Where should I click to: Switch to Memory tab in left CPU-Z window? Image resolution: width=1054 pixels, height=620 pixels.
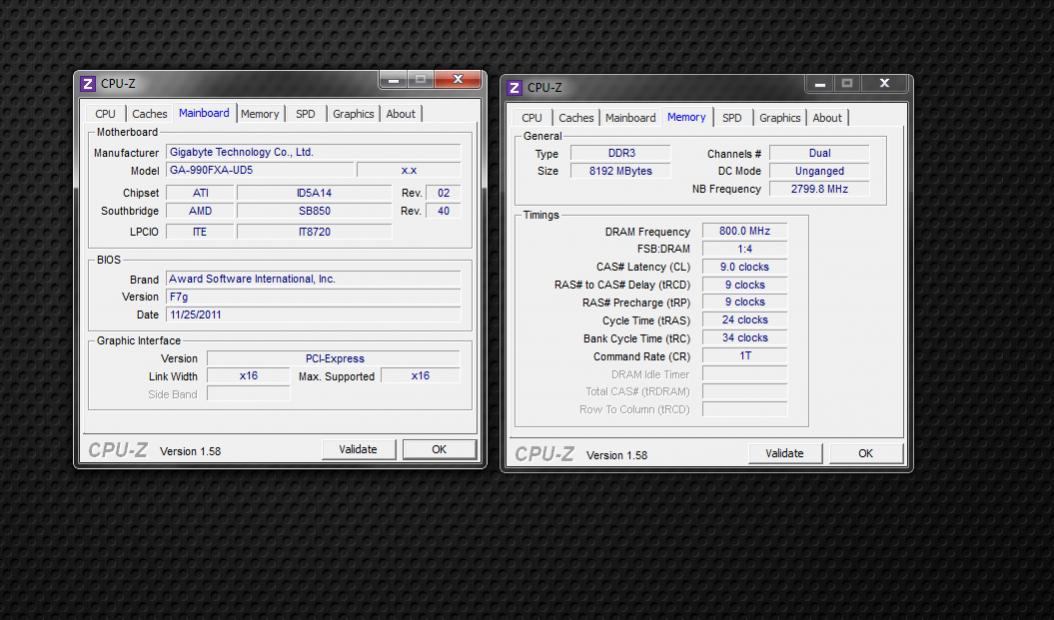(x=259, y=114)
